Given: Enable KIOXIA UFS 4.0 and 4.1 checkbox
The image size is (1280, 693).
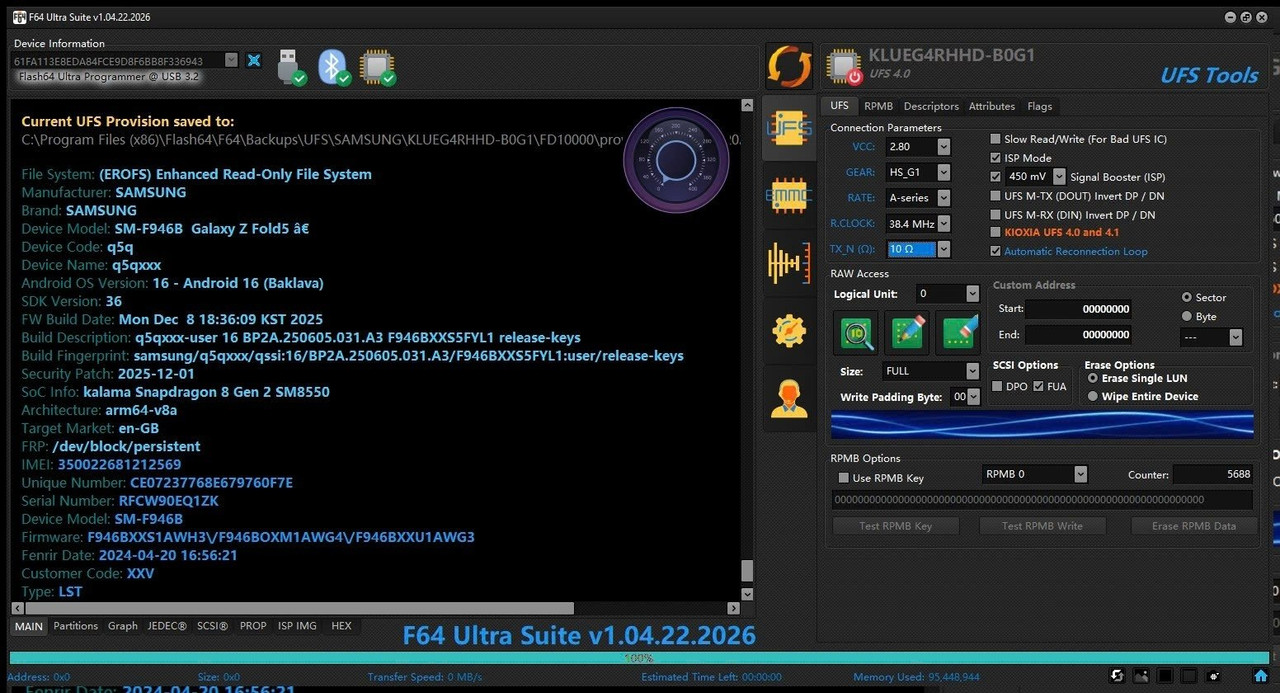Looking at the screenshot, I should point(996,232).
